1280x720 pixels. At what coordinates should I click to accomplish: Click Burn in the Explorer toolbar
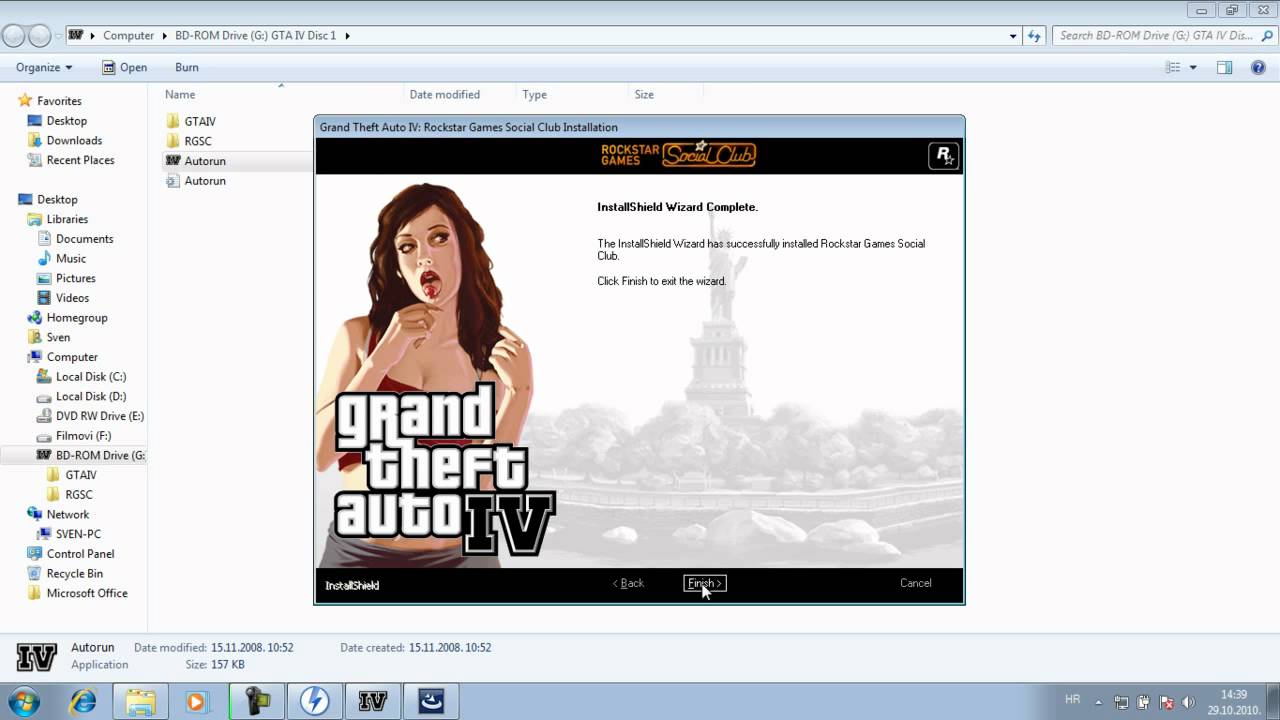click(187, 67)
